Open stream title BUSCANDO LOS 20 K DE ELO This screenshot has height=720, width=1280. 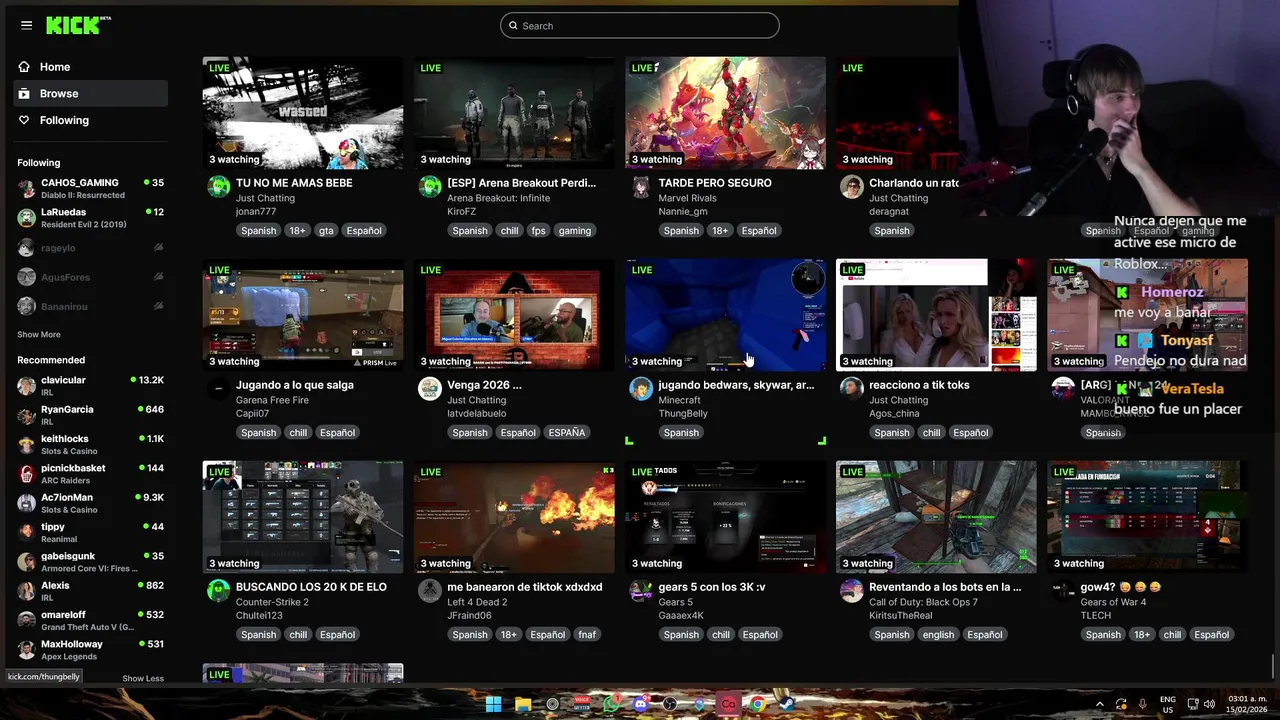click(311, 587)
